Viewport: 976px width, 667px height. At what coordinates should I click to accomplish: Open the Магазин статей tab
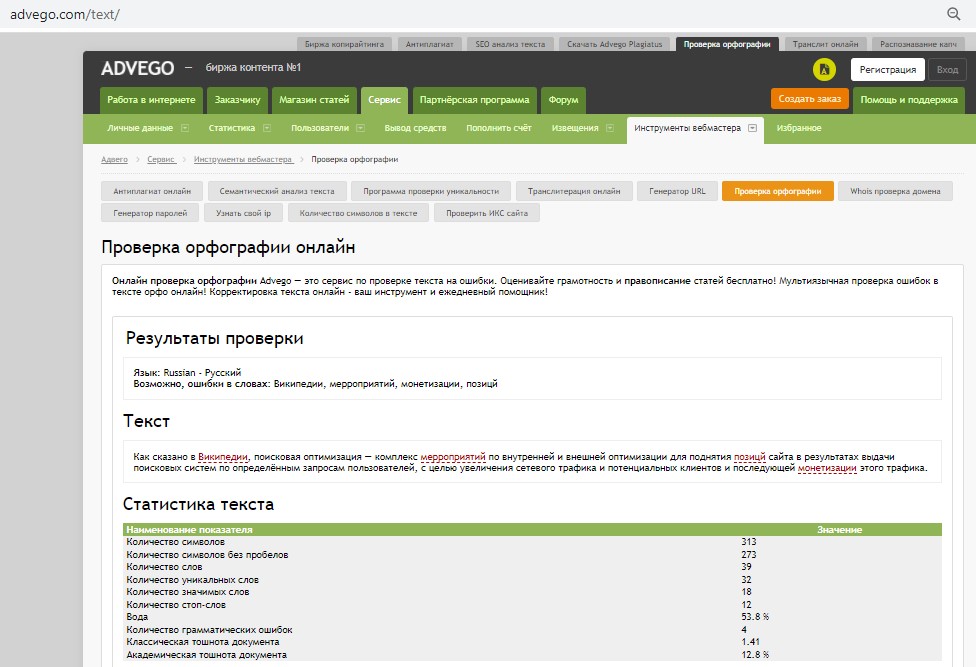314,100
